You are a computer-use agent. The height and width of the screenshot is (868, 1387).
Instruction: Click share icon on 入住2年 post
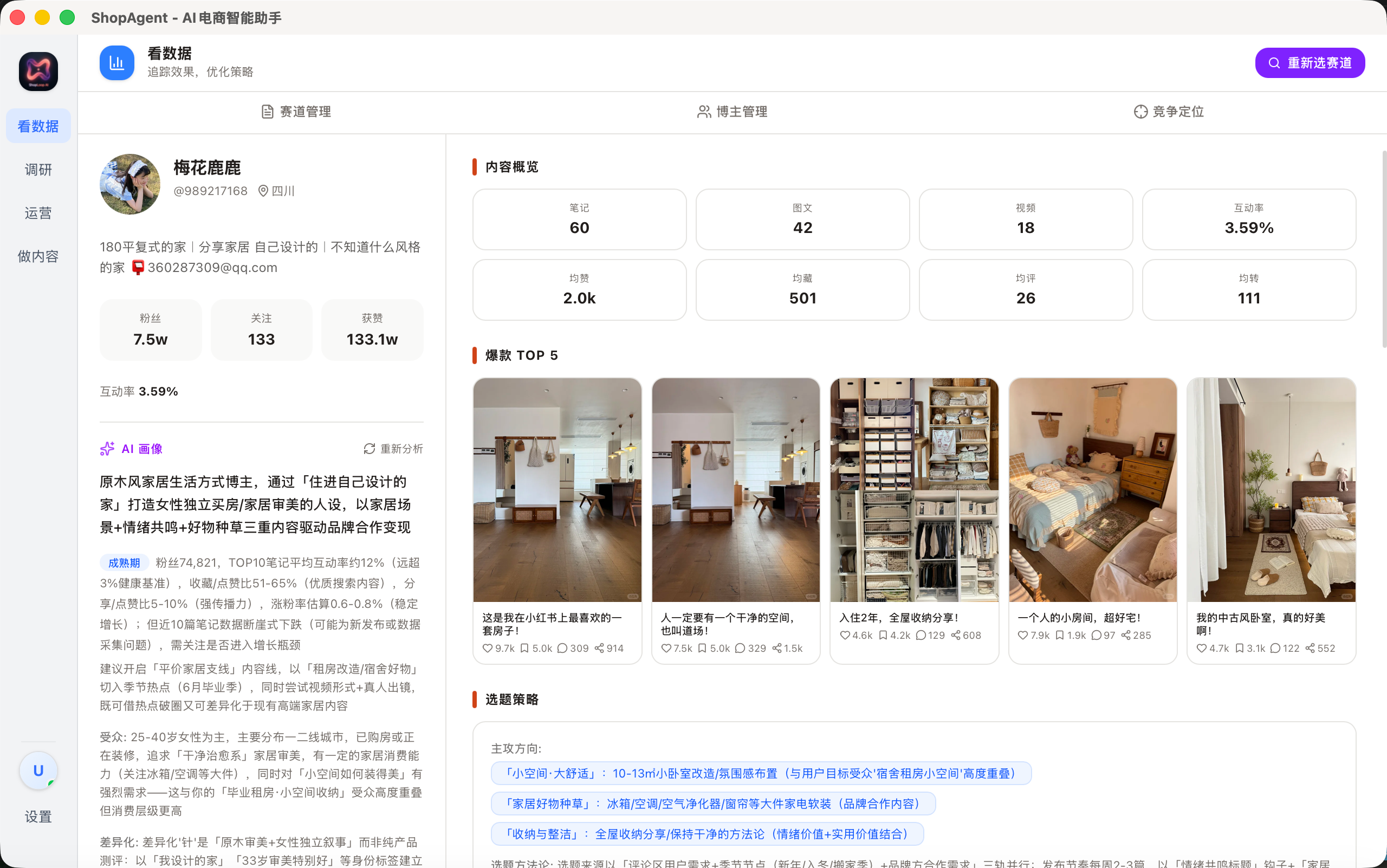tap(956, 635)
